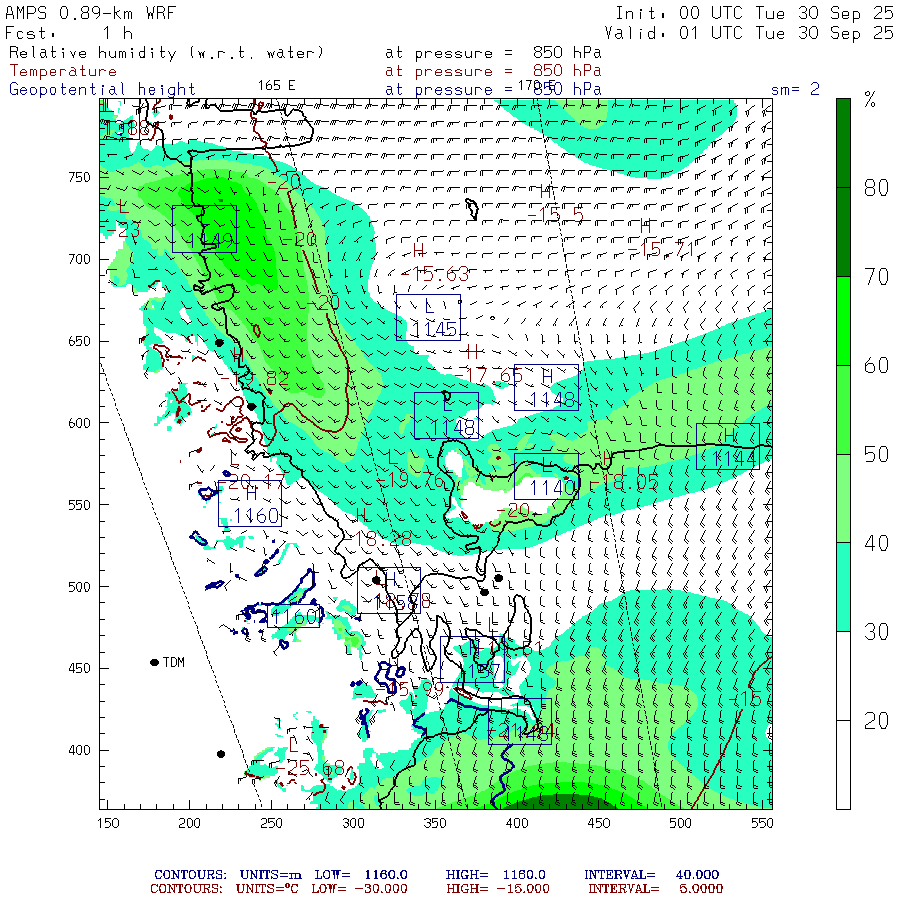Click the '300' x-axis tick label

coord(353,823)
